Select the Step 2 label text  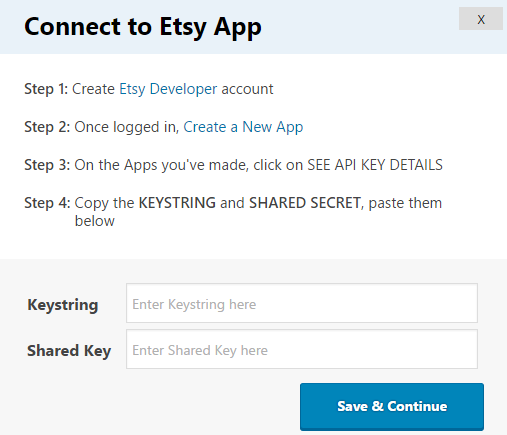pyautogui.click(x=47, y=127)
